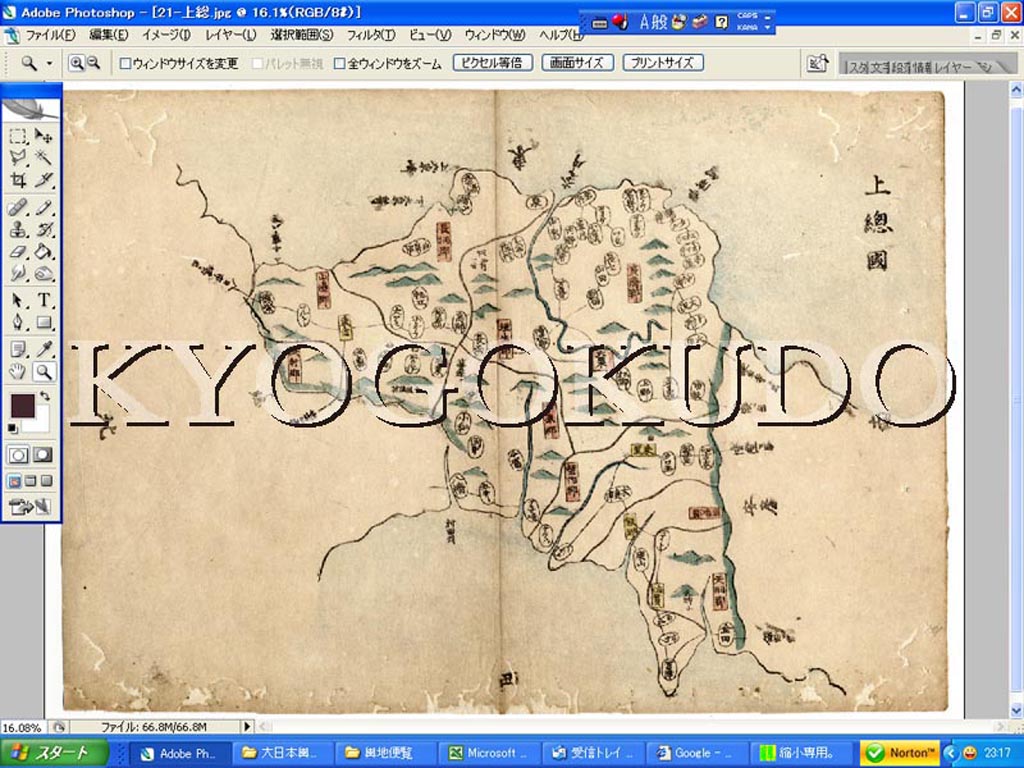Screen dimensions: 1024x768
Task: Choose Zoom Out mode in options bar
Action: click(93, 63)
